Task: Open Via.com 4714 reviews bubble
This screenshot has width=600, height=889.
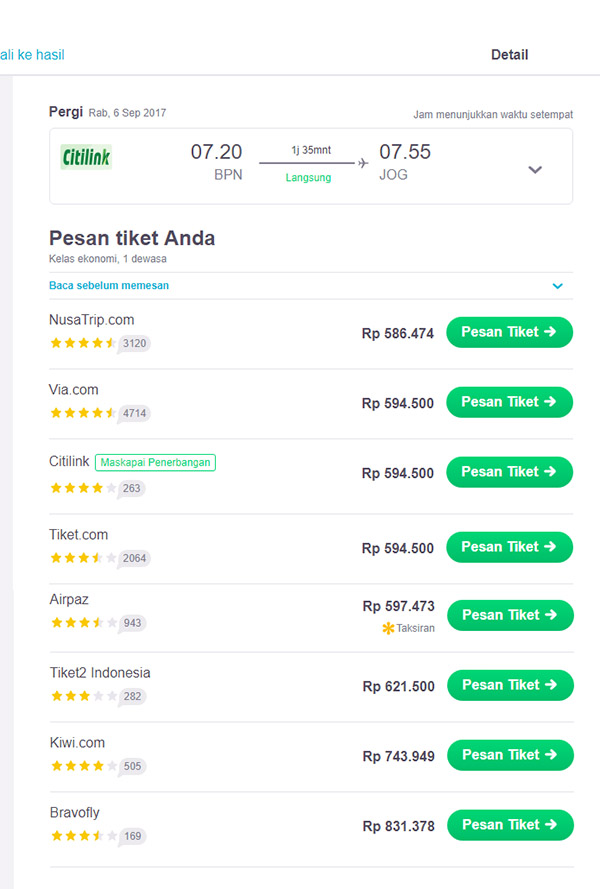Action: pyautogui.click(x=134, y=413)
